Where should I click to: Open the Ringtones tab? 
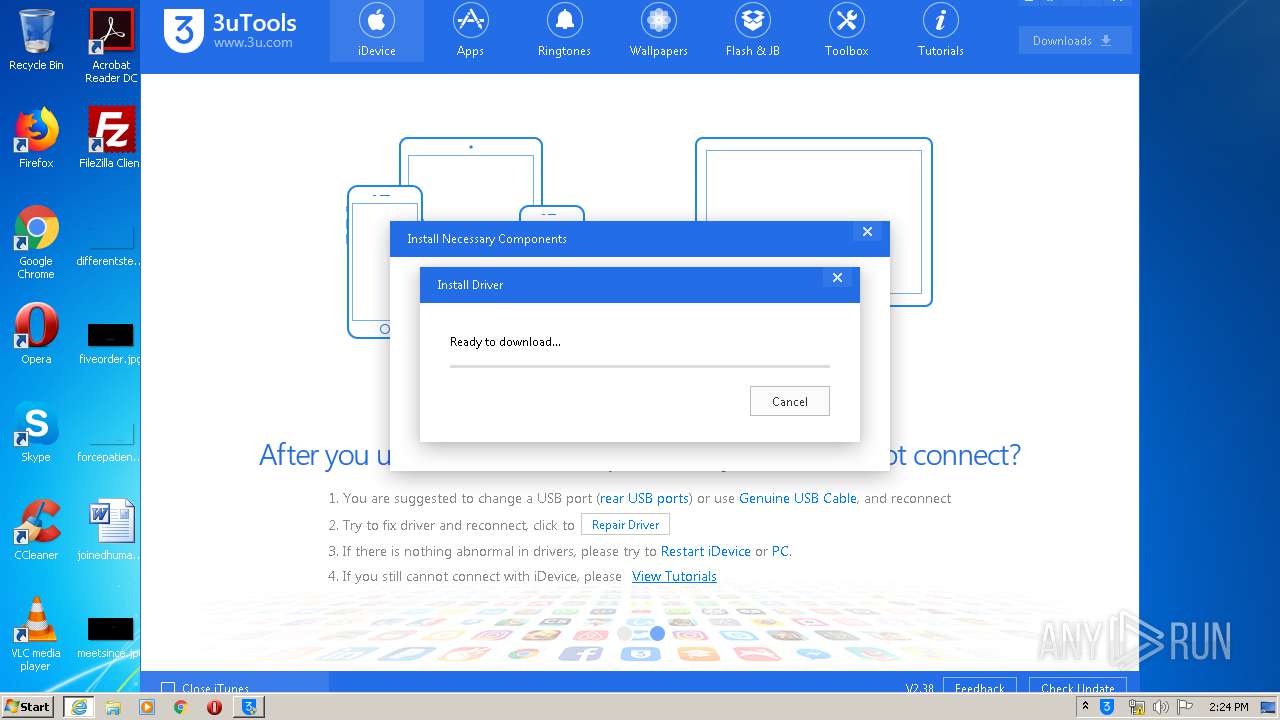564,31
